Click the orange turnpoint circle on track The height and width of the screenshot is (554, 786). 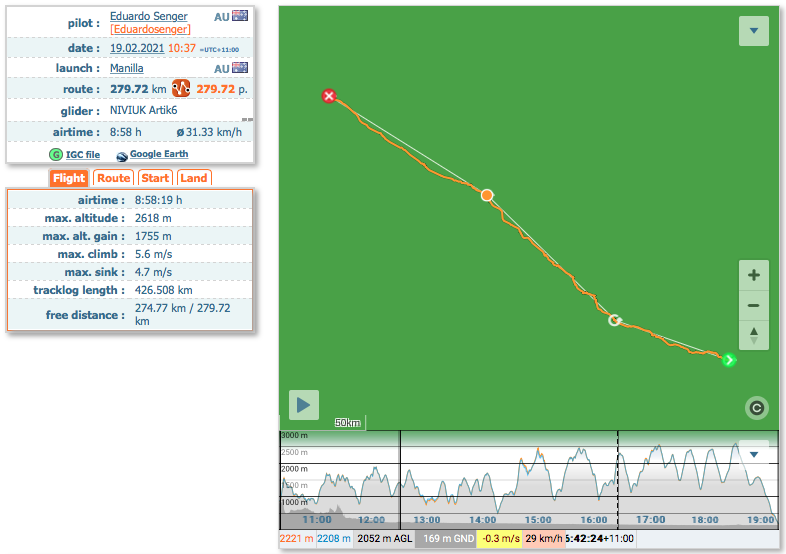[487, 195]
